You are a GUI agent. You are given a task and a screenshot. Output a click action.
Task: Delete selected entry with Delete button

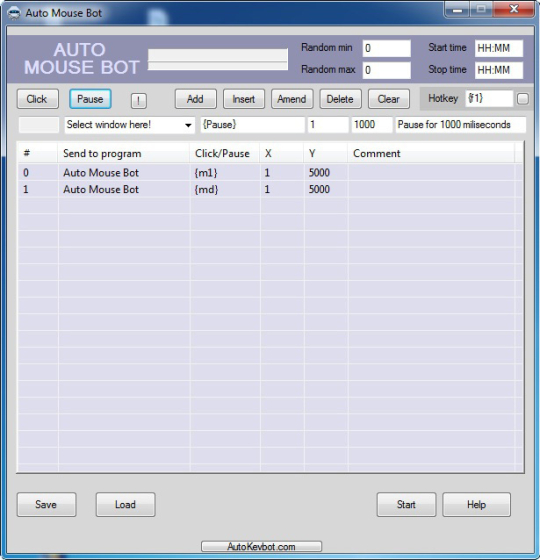click(340, 99)
